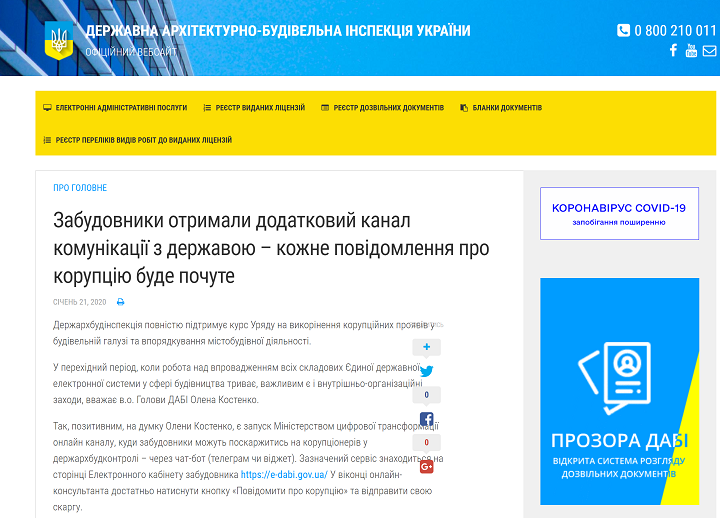Open the YouTube channel icon in header
This screenshot has height=518, width=720.
point(691,51)
